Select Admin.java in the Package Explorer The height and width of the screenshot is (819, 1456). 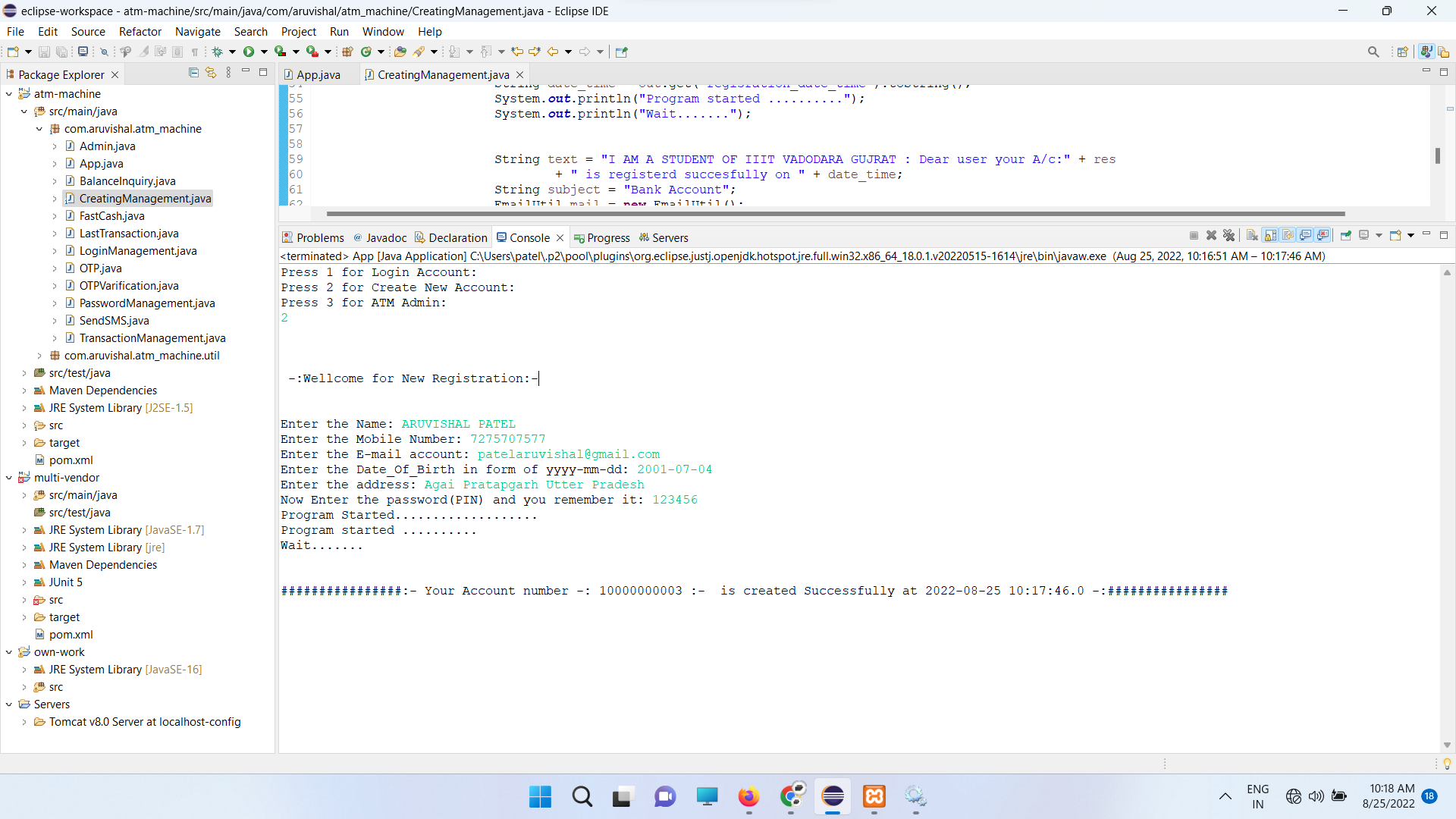[x=108, y=146]
